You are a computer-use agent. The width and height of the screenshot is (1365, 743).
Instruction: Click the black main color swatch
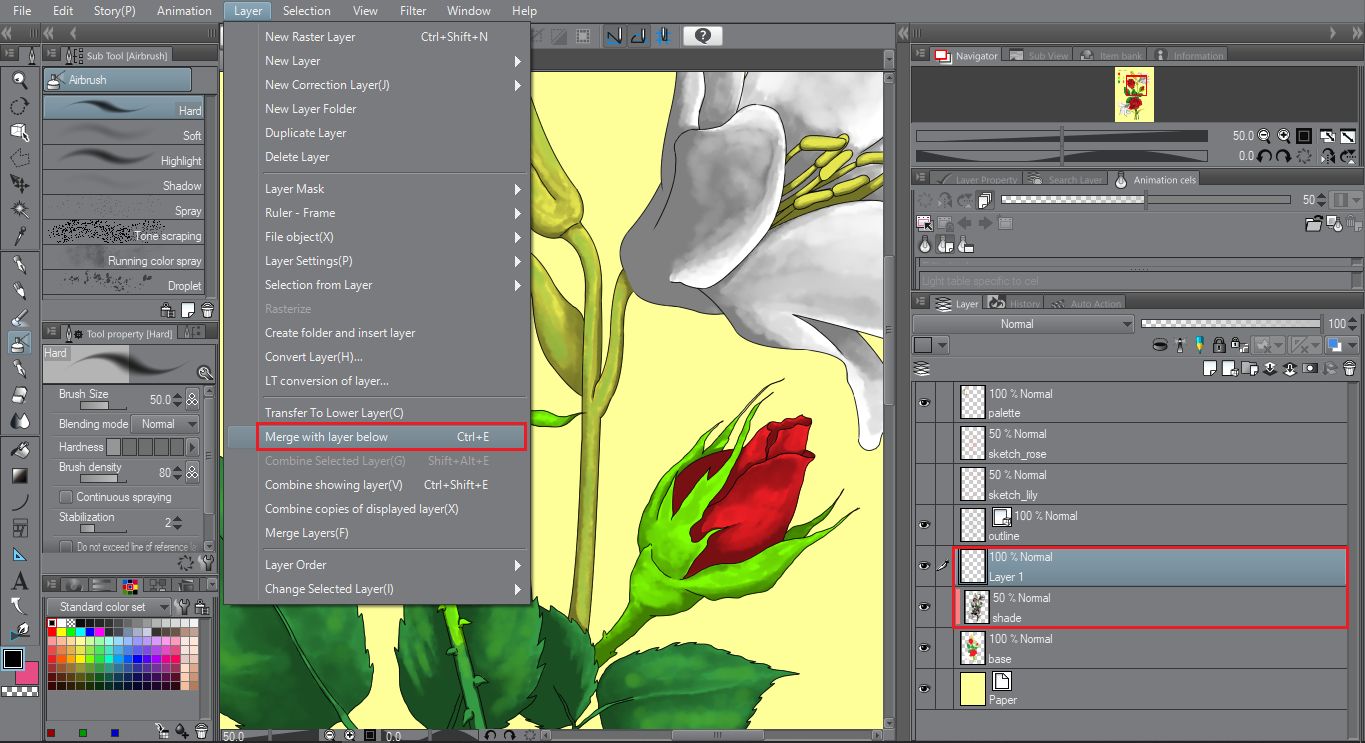coord(13,659)
